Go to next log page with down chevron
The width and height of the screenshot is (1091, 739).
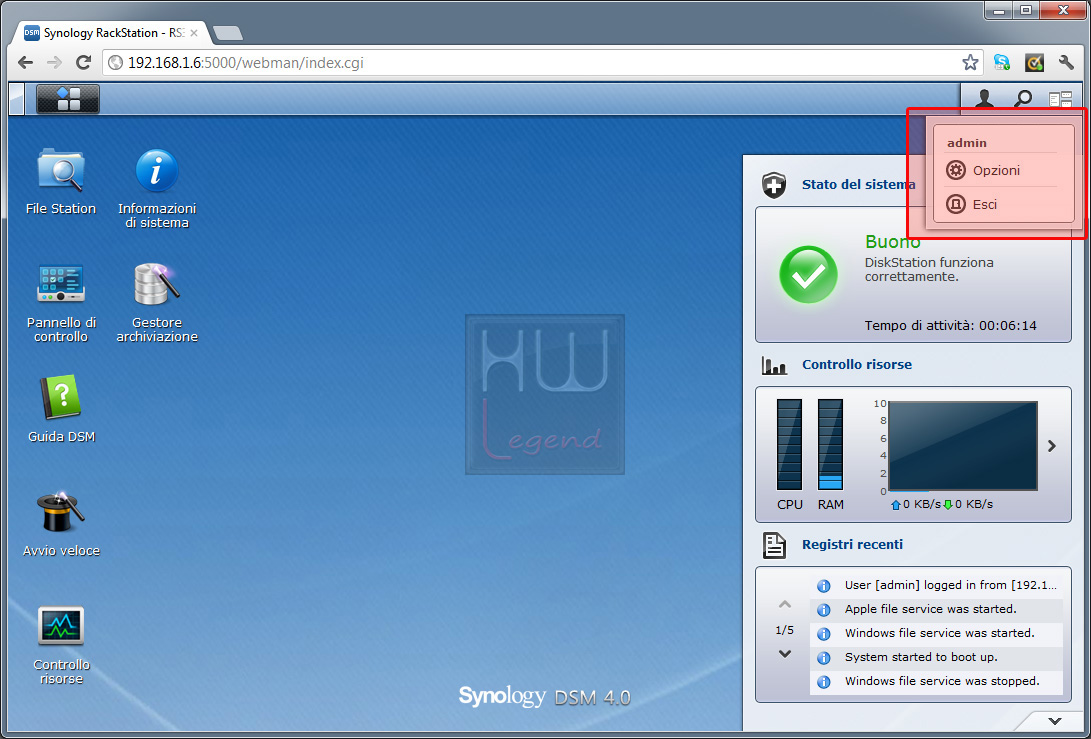click(x=785, y=654)
